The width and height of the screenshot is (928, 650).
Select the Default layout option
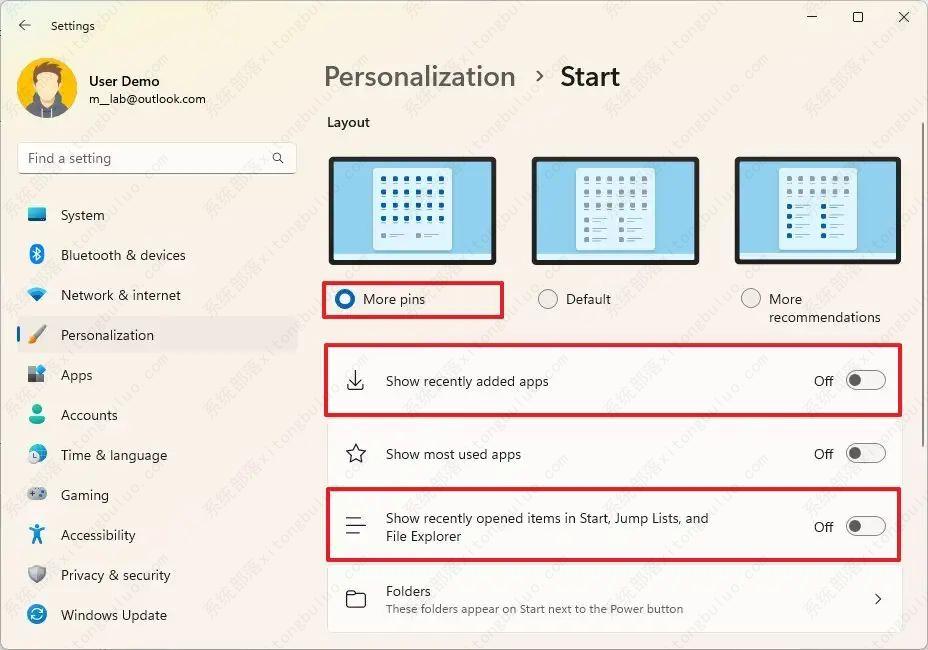tap(548, 298)
